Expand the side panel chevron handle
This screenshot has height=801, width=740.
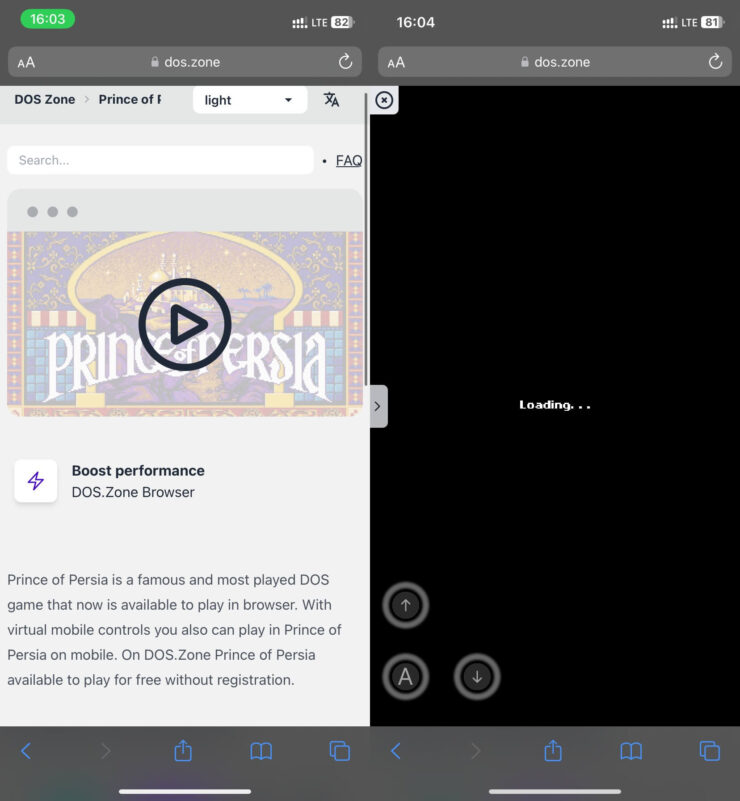coord(377,406)
